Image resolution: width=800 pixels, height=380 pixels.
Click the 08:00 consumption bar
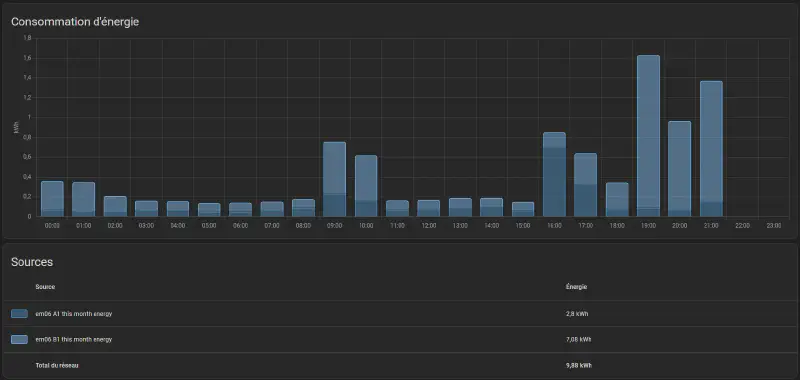[x=303, y=208]
